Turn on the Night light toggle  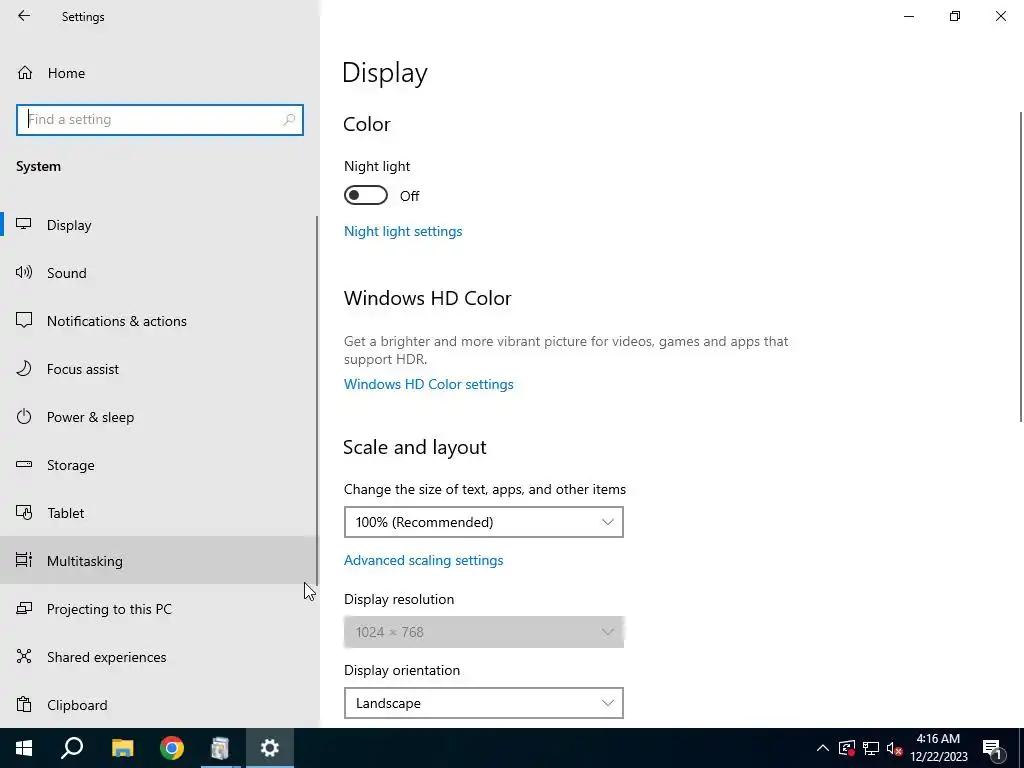366,195
